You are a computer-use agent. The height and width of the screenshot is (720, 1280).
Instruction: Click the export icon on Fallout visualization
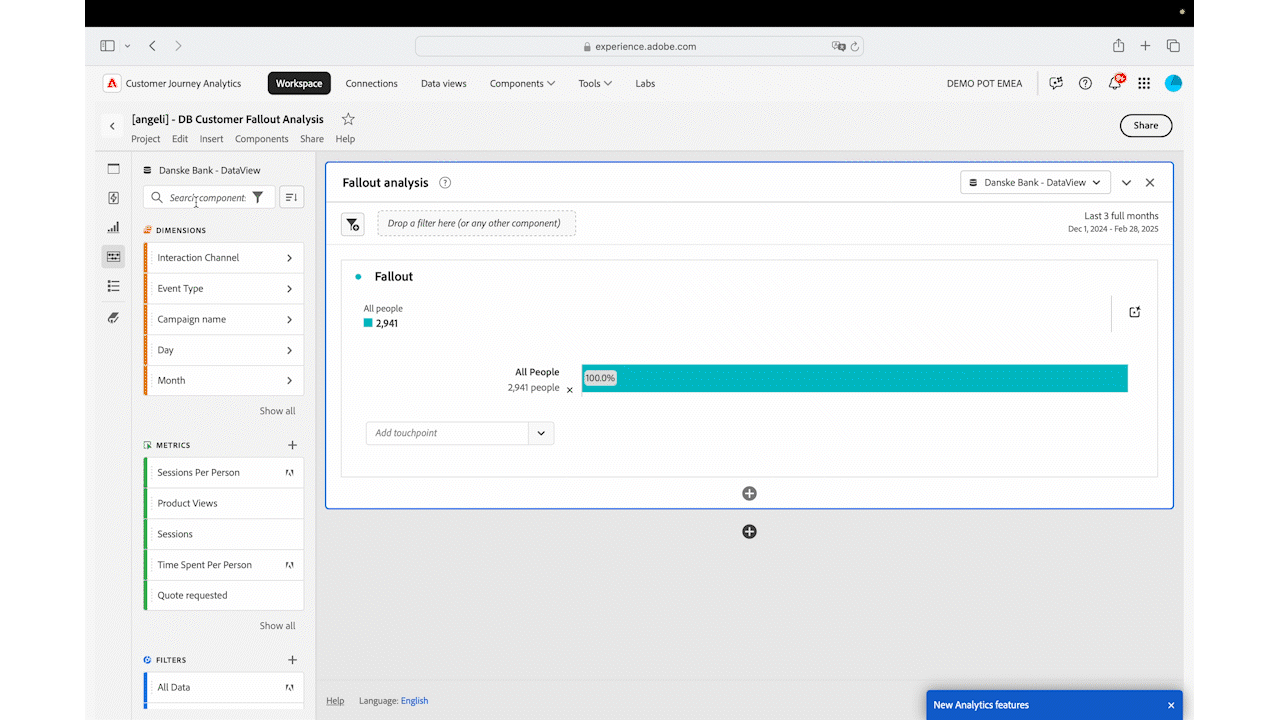pos(1135,312)
